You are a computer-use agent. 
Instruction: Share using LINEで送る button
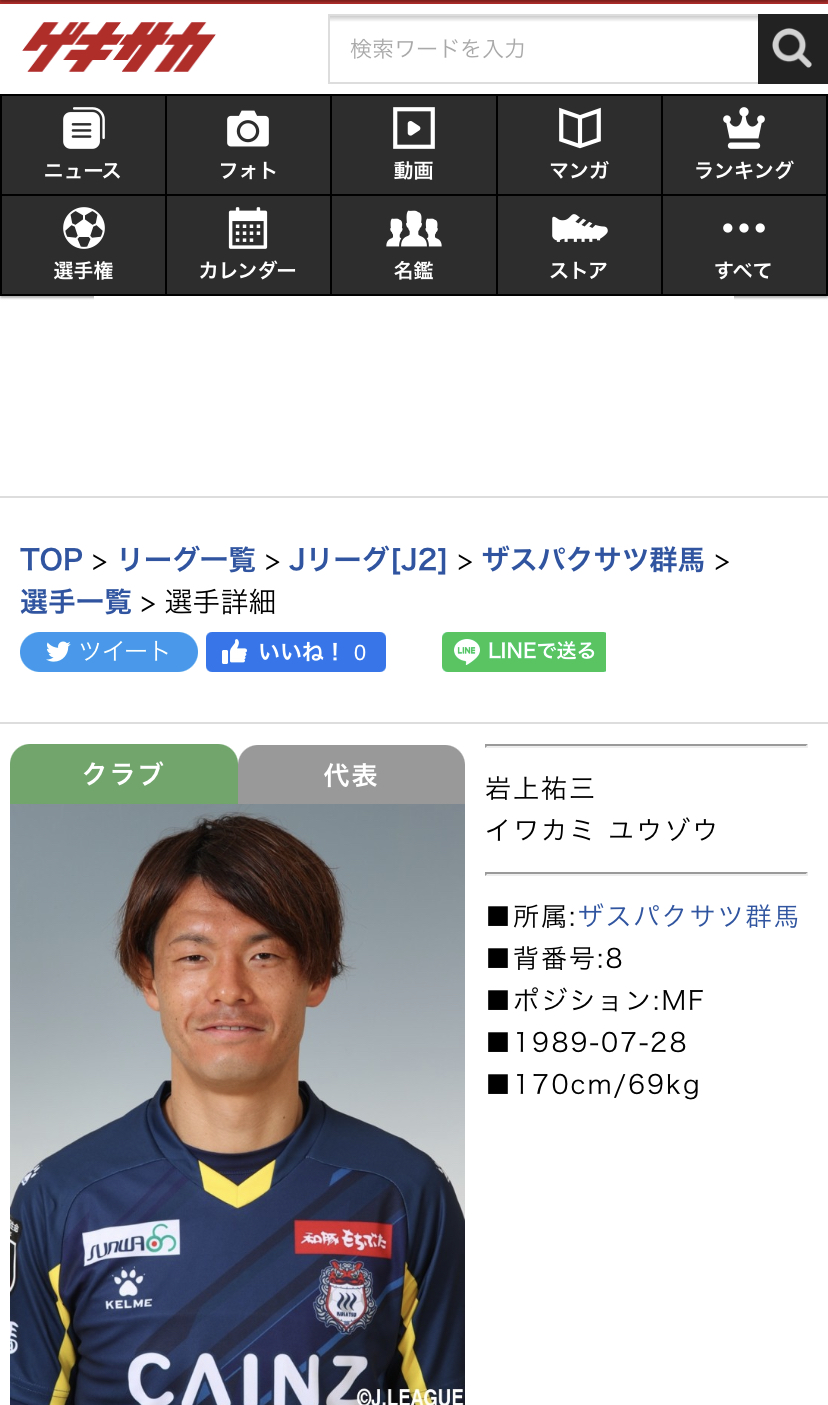tap(524, 652)
